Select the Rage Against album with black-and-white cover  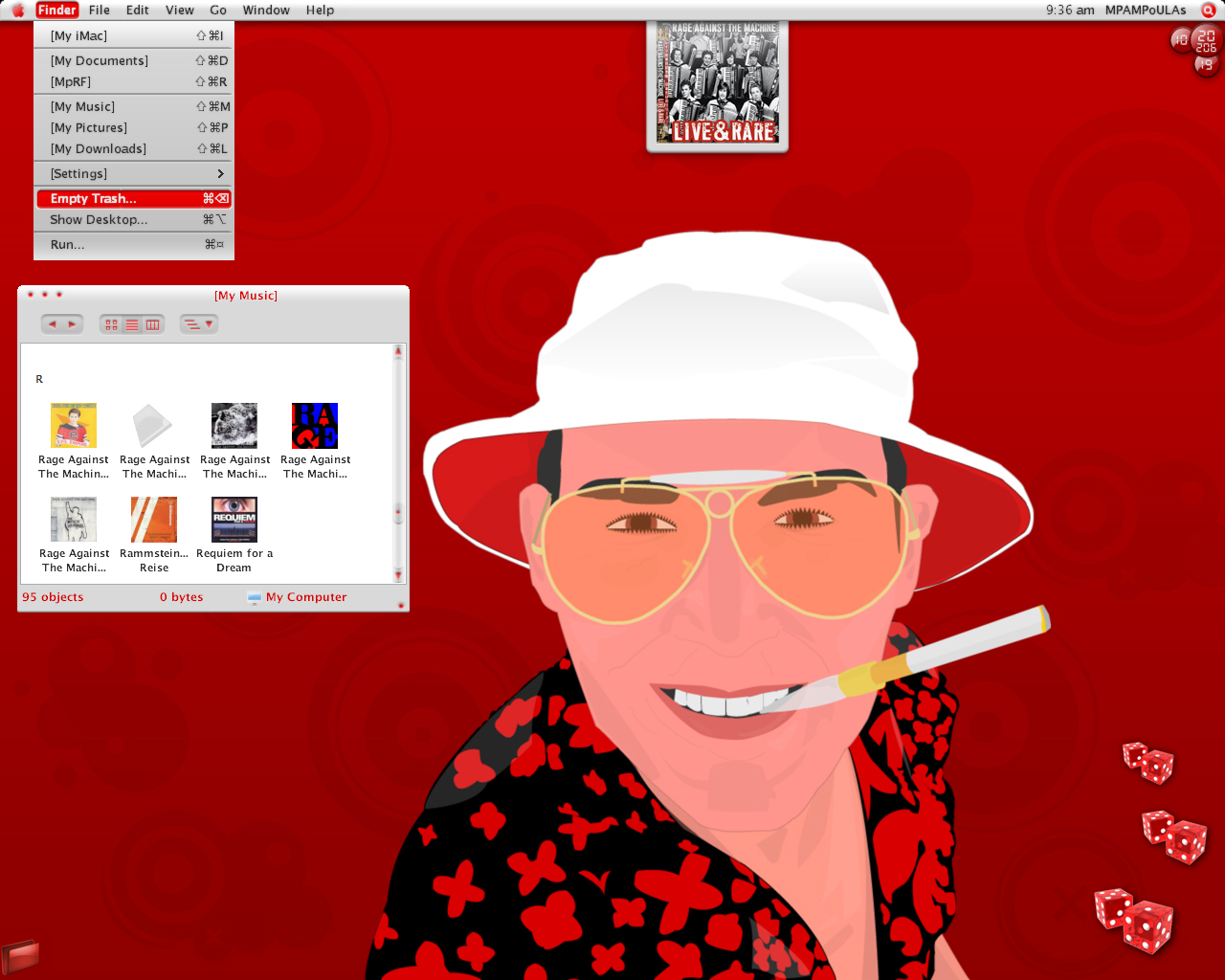234,441
